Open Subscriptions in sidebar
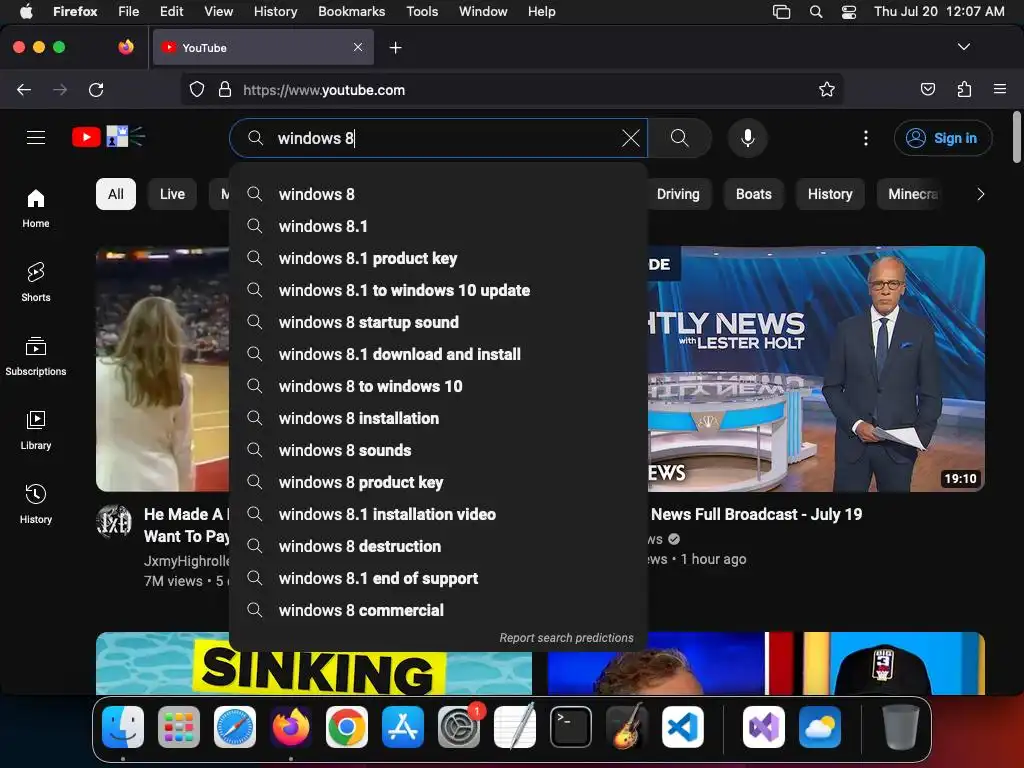This screenshot has width=1024, height=768. click(x=36, y=356)
